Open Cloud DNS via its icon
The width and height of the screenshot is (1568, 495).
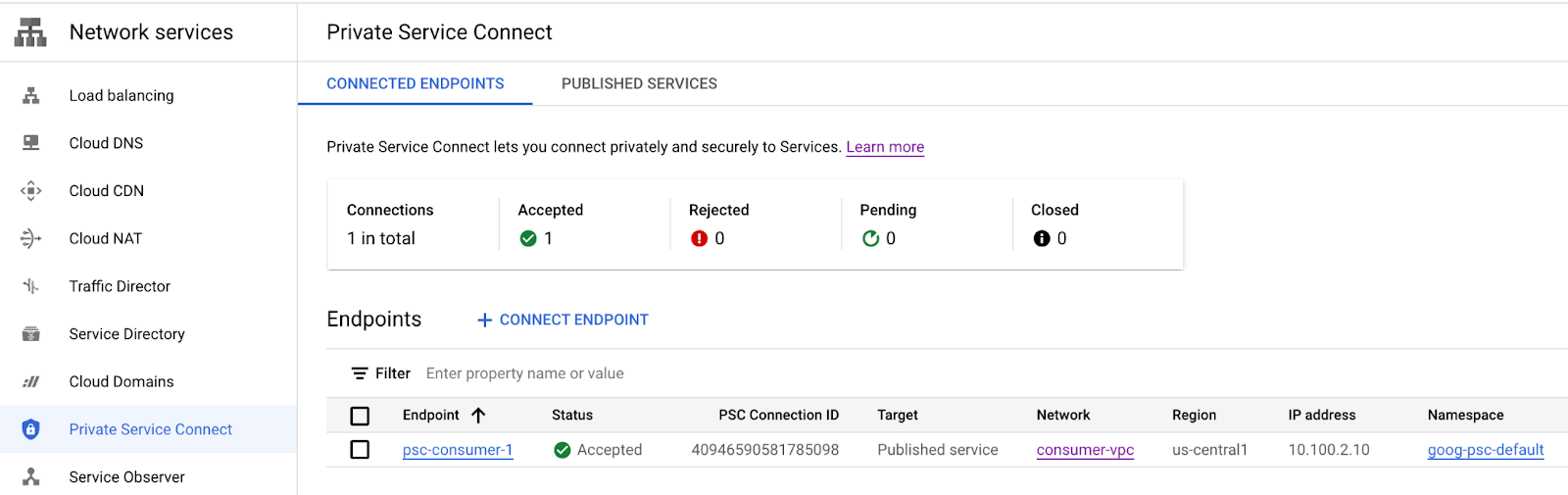point(31,143)
